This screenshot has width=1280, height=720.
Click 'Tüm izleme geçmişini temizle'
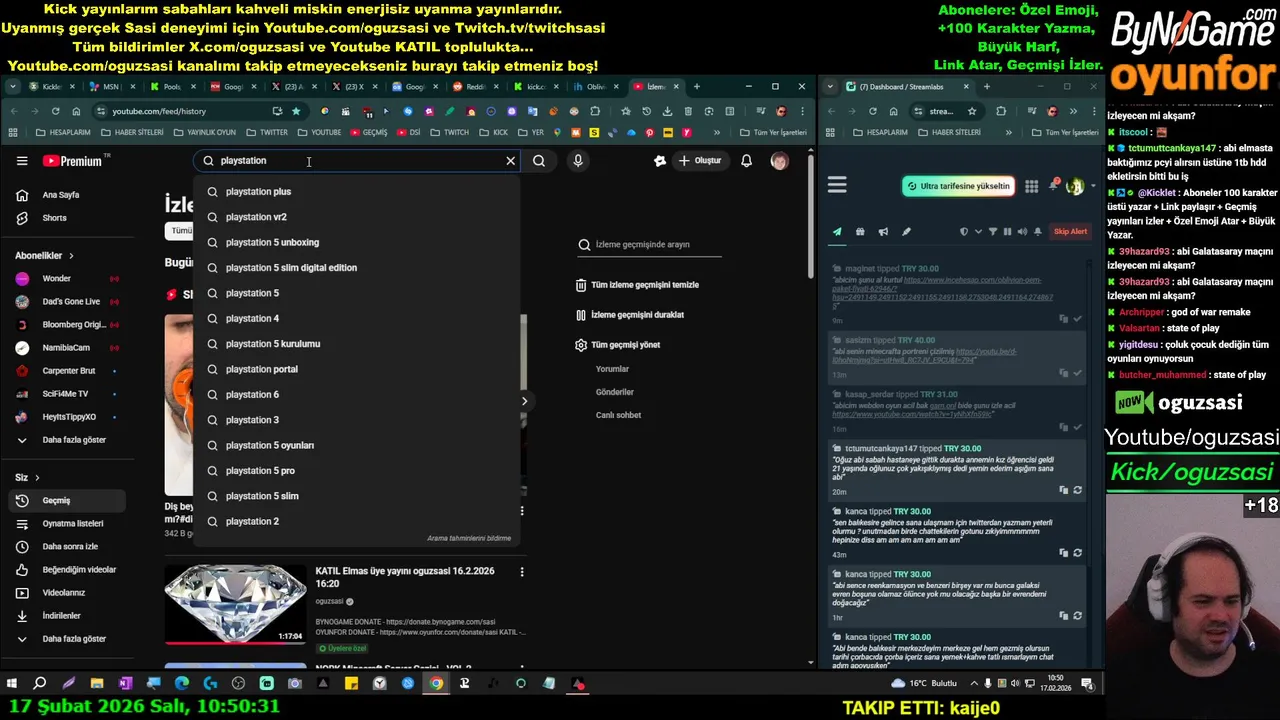pyautogui.click(x=637, y=285)
